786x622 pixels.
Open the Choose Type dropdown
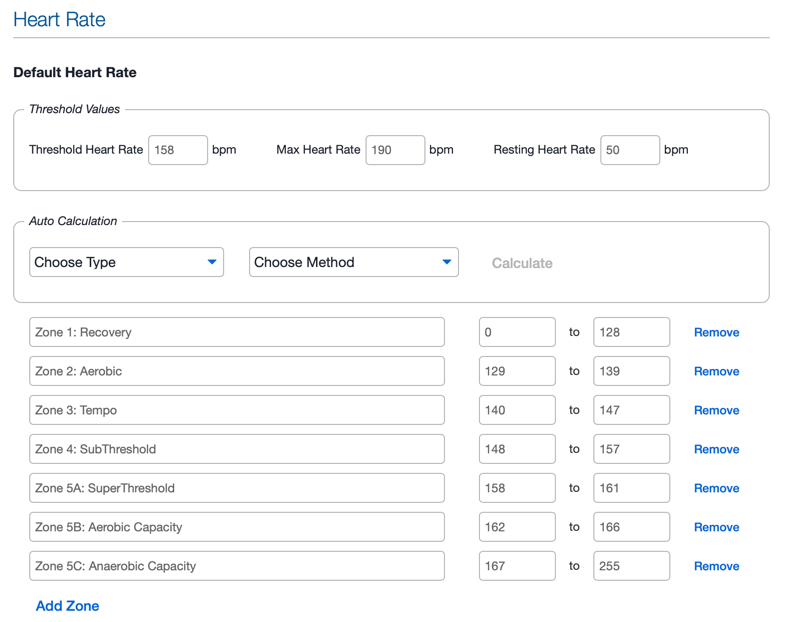[126, 262]
